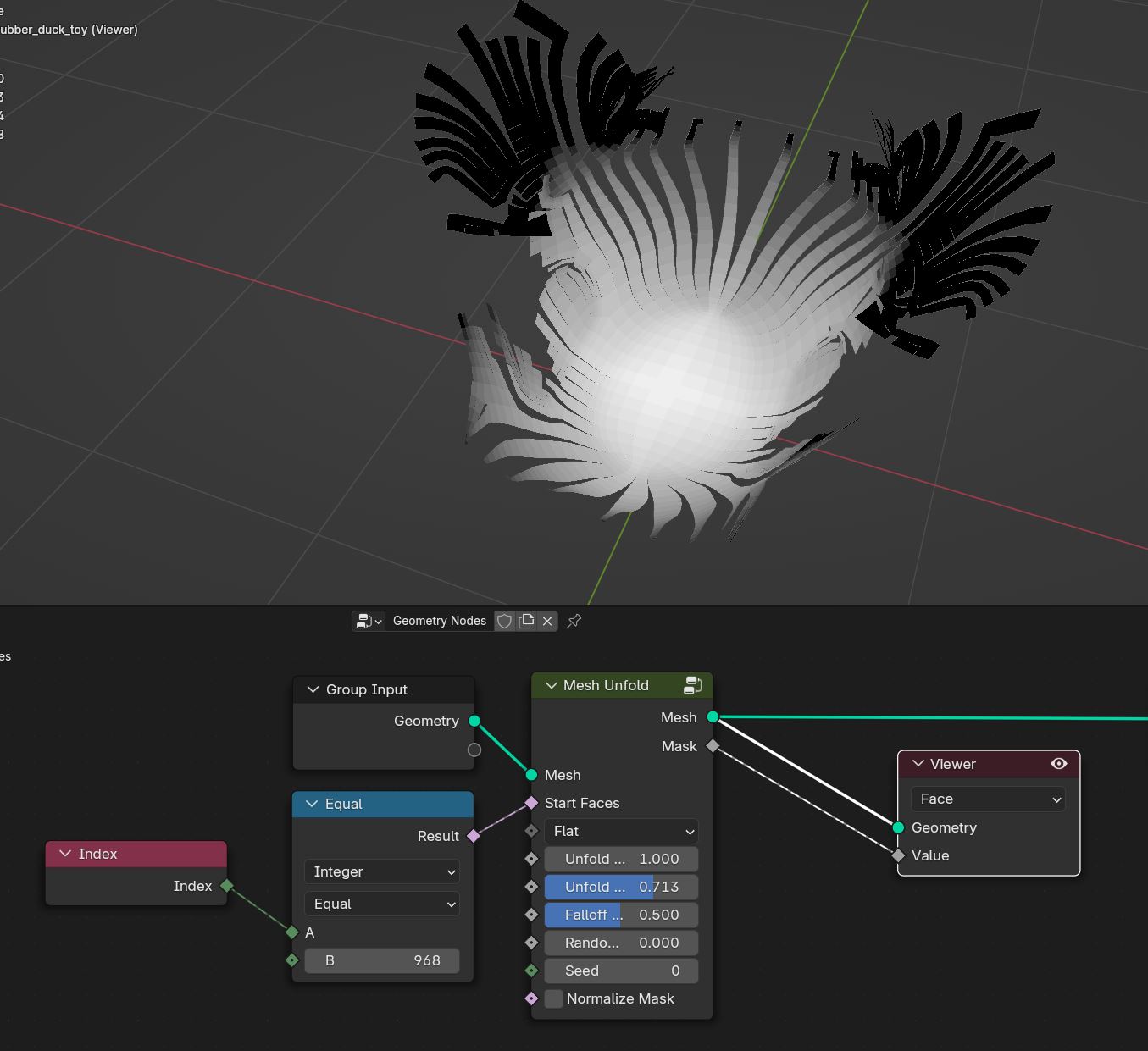Click the B value field showing 968
The image size is (1148, 1051).
pyautogui.click(x=382, y=960)
